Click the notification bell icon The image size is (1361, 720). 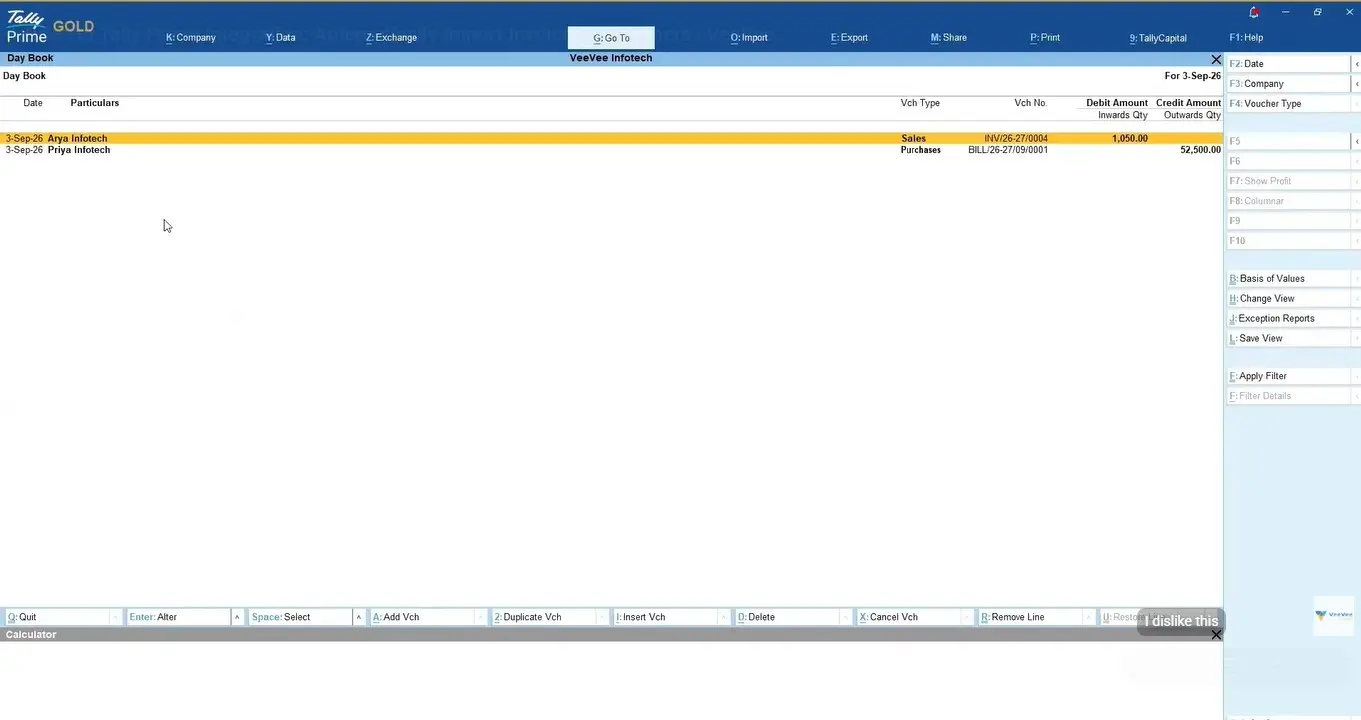[1254, 12]
